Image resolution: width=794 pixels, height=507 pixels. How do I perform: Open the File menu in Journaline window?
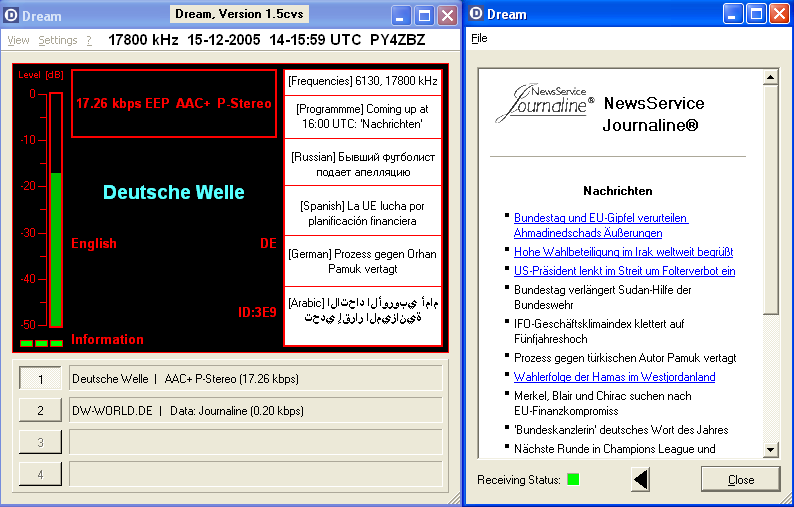(x=479, y=38)
